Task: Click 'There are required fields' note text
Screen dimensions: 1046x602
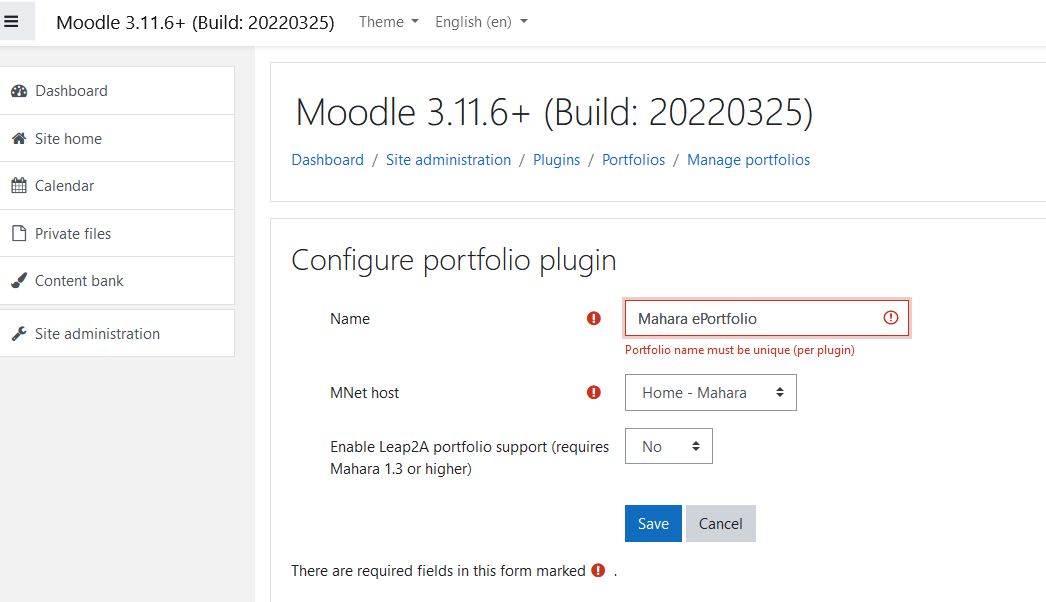Action: (438, 571)
